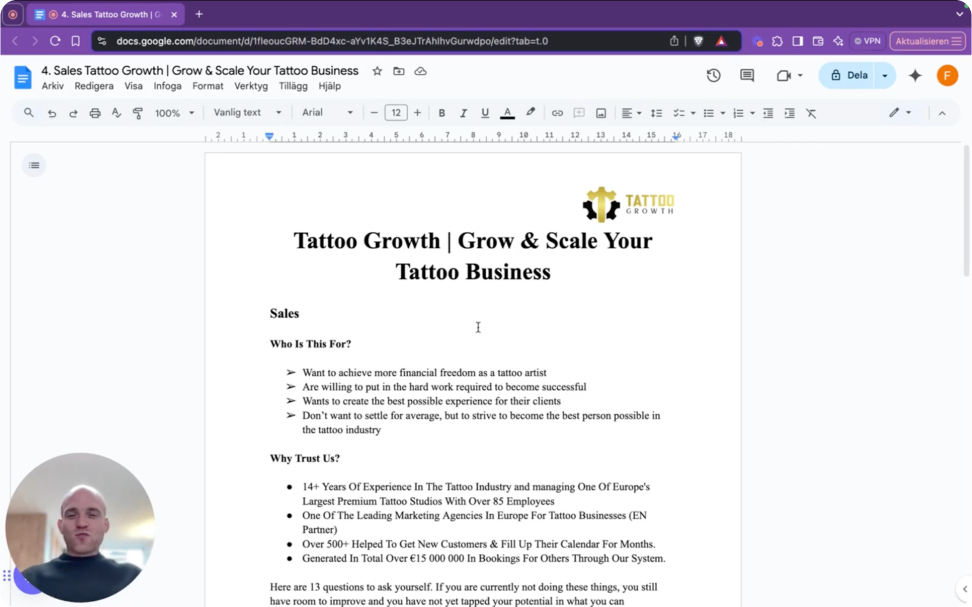Open the checklist options arrow
The width and height of the screenshot is (972, 607).
tap(692, 113)
